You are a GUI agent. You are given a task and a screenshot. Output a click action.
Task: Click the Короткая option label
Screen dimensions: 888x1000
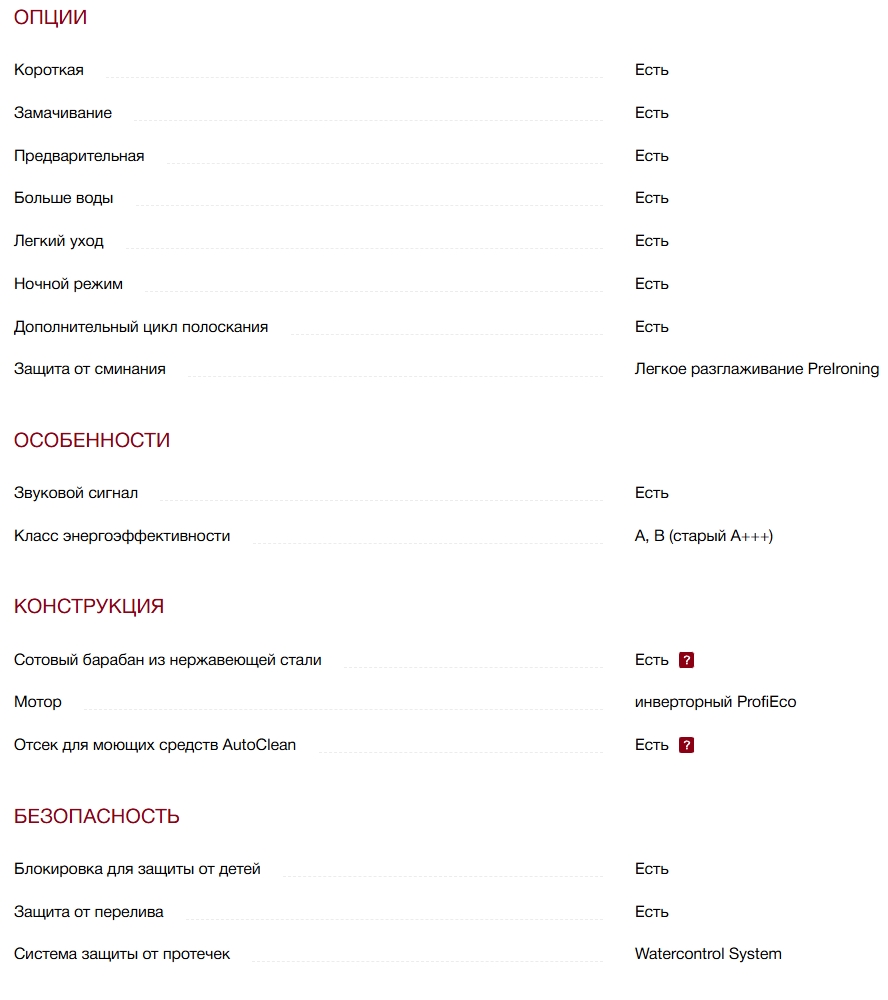point(49,70)
